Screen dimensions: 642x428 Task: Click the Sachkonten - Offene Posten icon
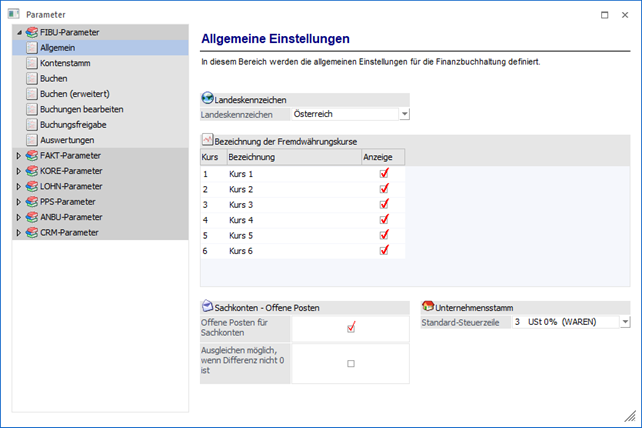click(x=208, y=306)
